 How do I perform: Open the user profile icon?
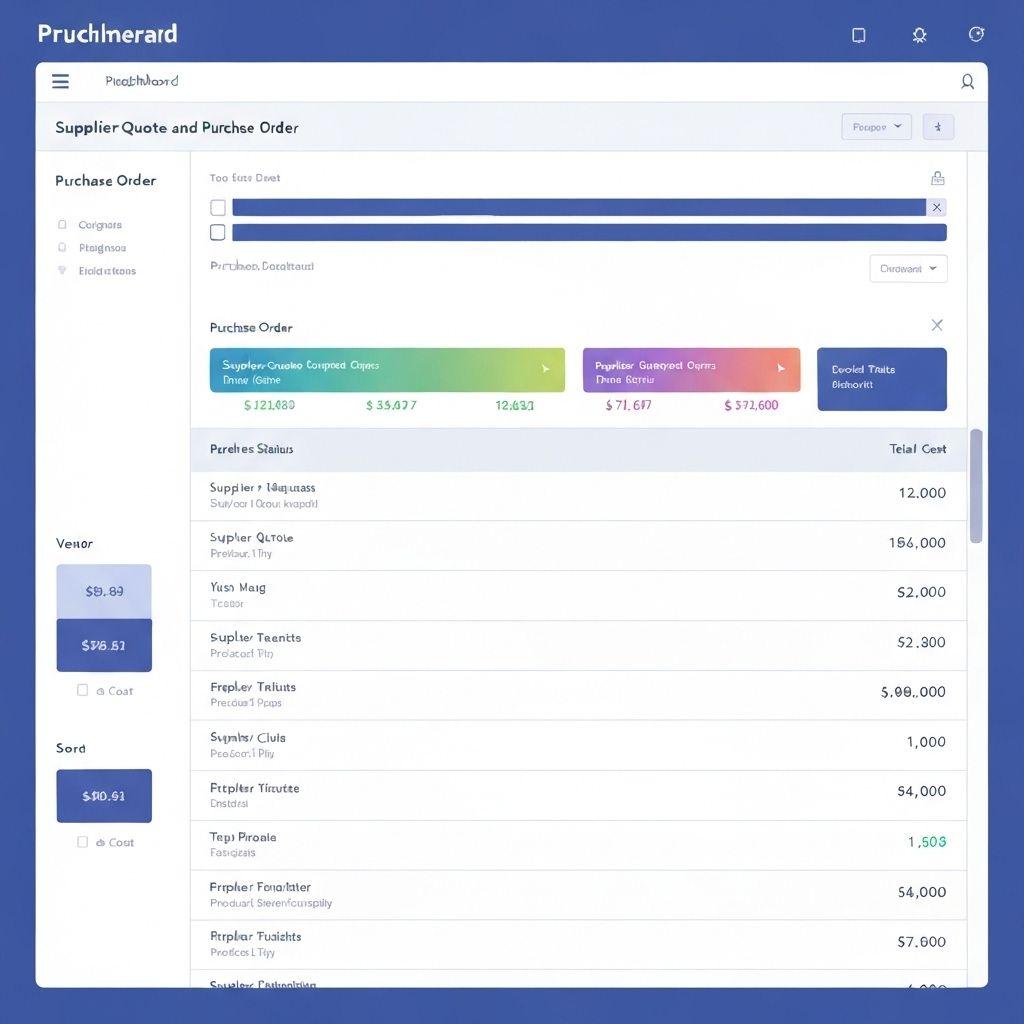click(967, 82)
